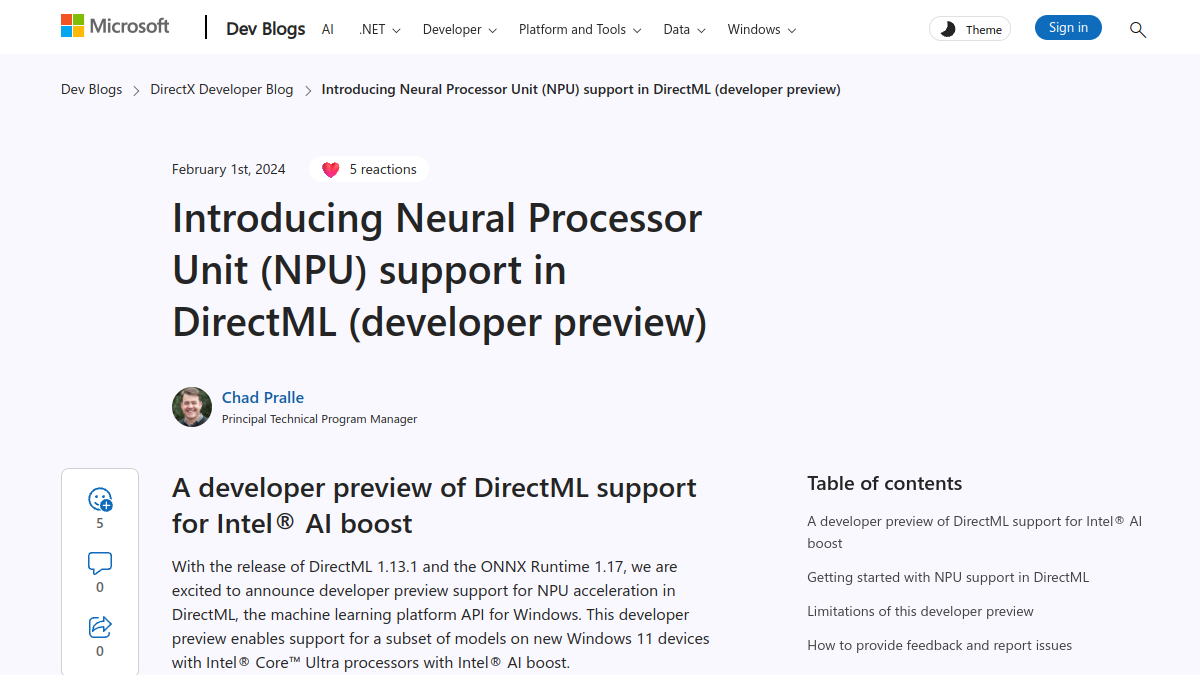Click the heart reactions icon
1200x675 pixels.
[331, 170]
